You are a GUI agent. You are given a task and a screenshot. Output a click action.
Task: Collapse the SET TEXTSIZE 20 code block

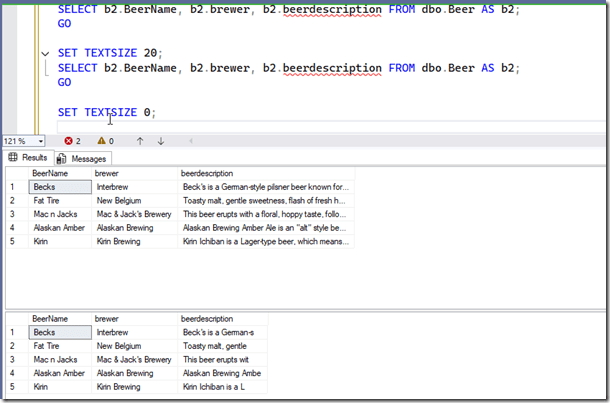[x=45, y=54]
